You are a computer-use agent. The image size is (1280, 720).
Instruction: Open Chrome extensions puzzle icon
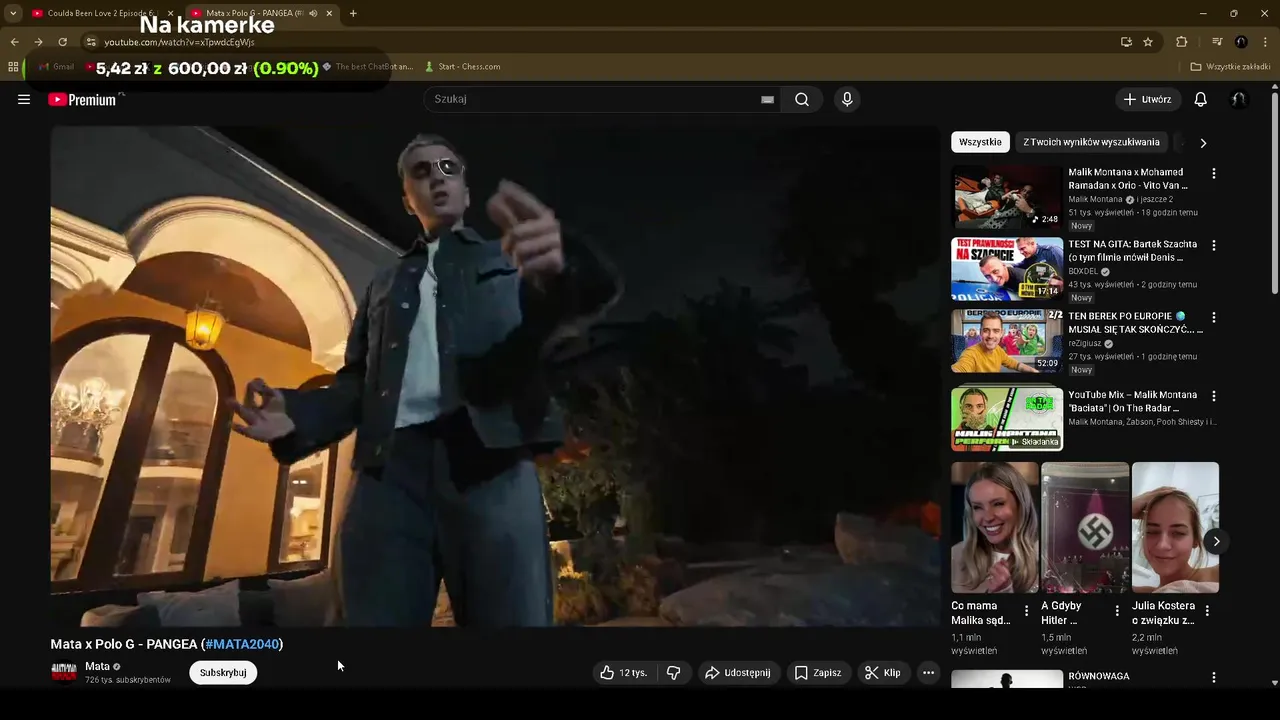point(1181,42)
